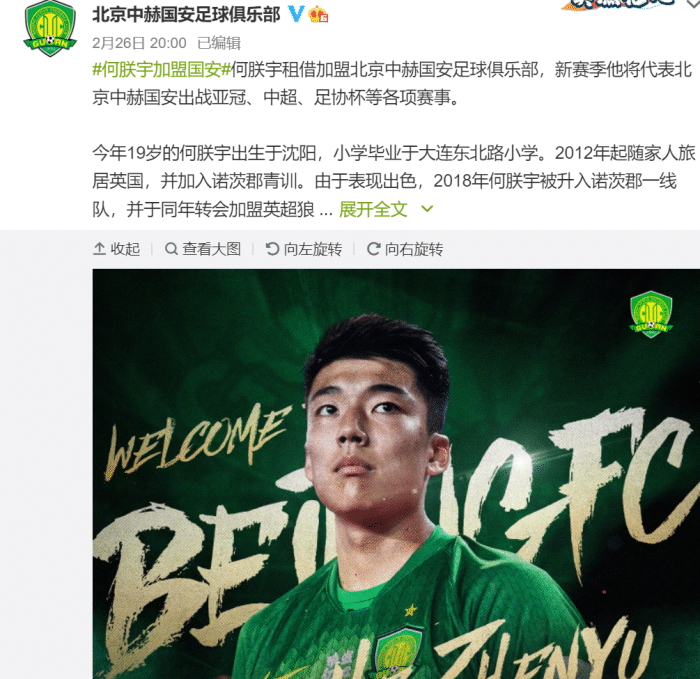700x679 pixels.
Task: Select 向右旋转 text in image toolbar
Action: (414, 249)
